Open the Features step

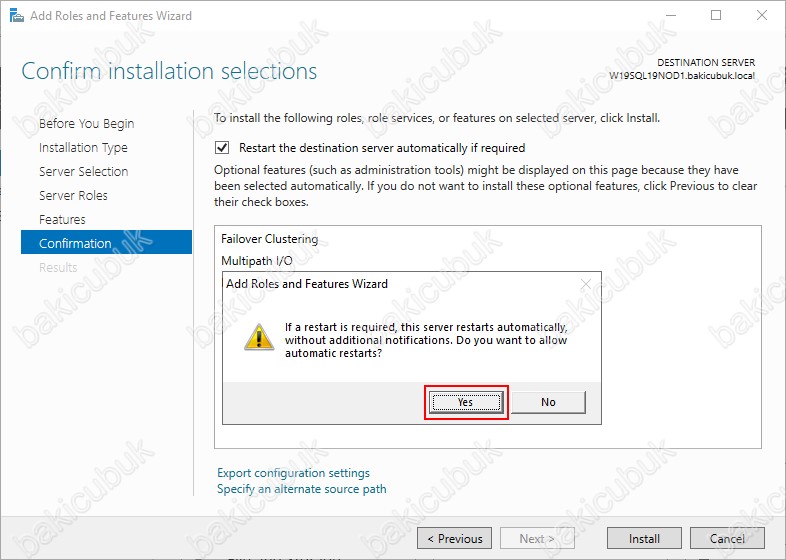pos(62,220)
